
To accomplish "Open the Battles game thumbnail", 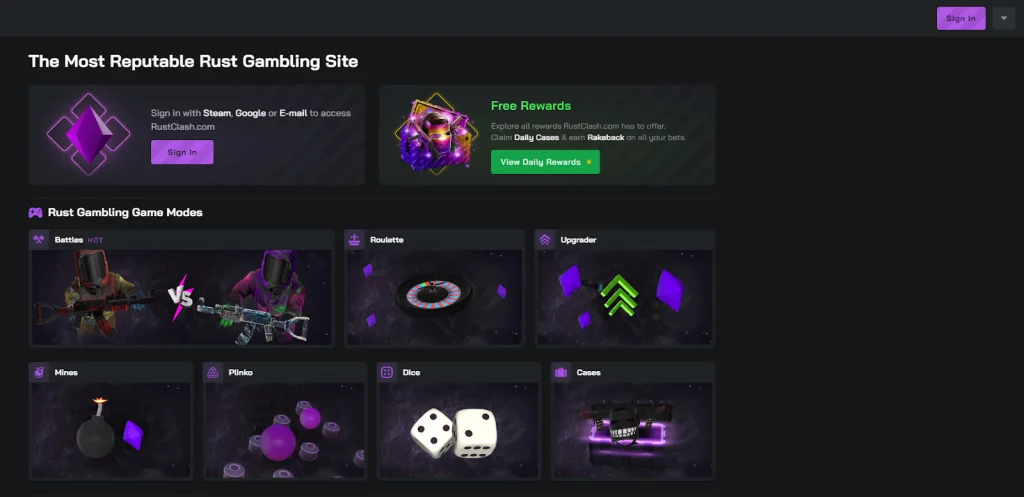I will (x=182, y=297).
